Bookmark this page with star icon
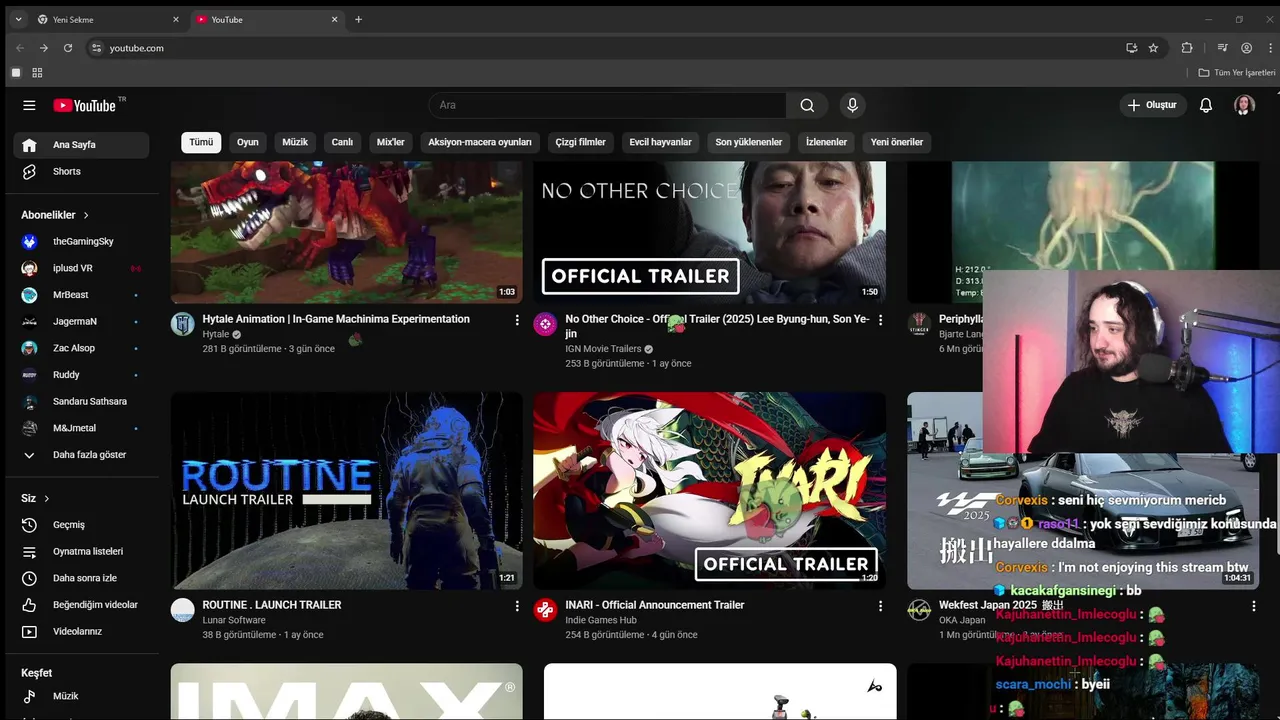 tap(1153, 48)
